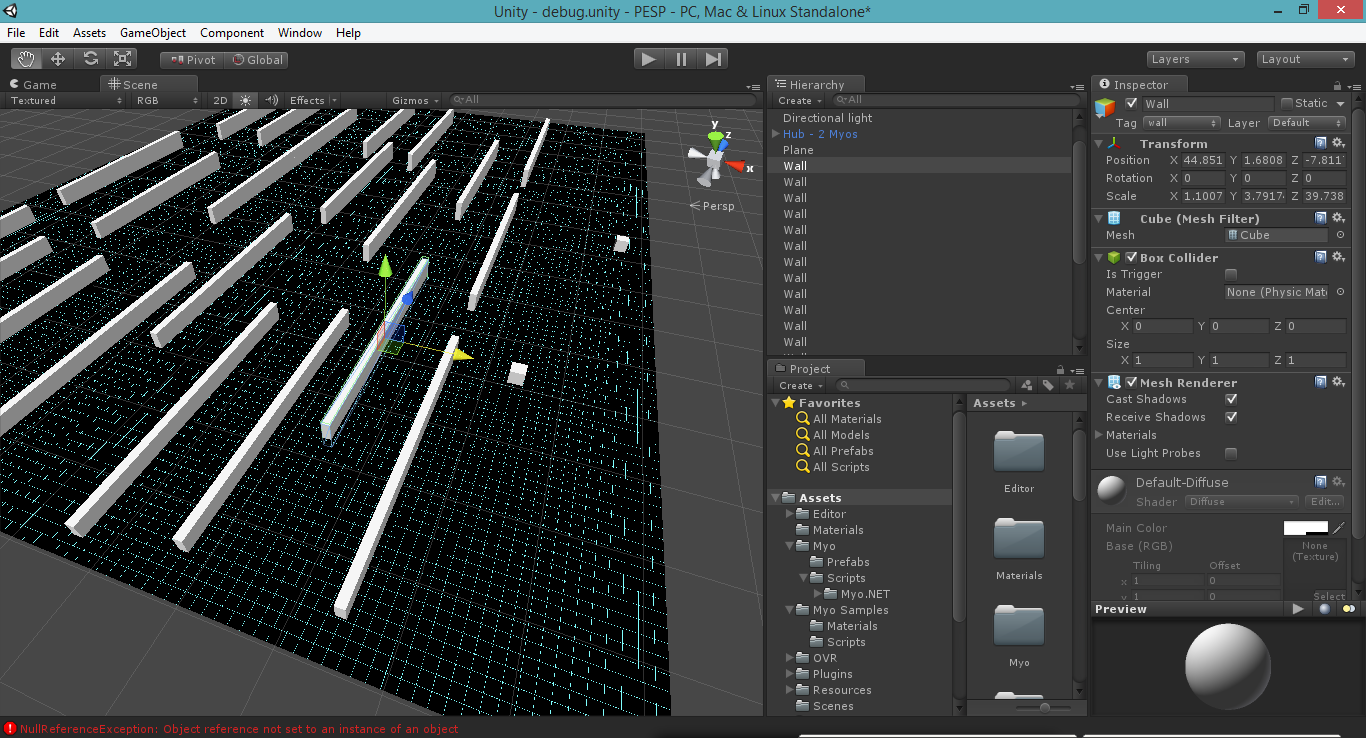
Task: Open the Layers dropdown
Action: [1196, 59]
